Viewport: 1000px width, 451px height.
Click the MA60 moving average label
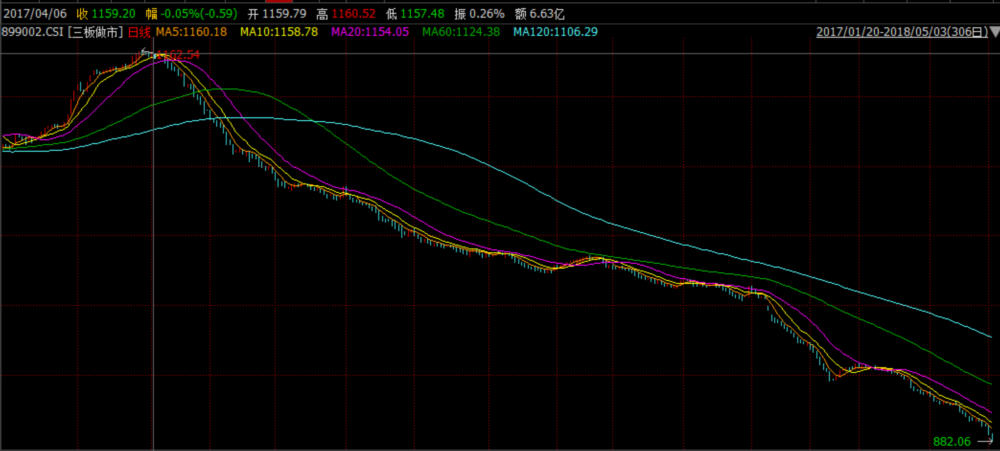click(464, 32)
